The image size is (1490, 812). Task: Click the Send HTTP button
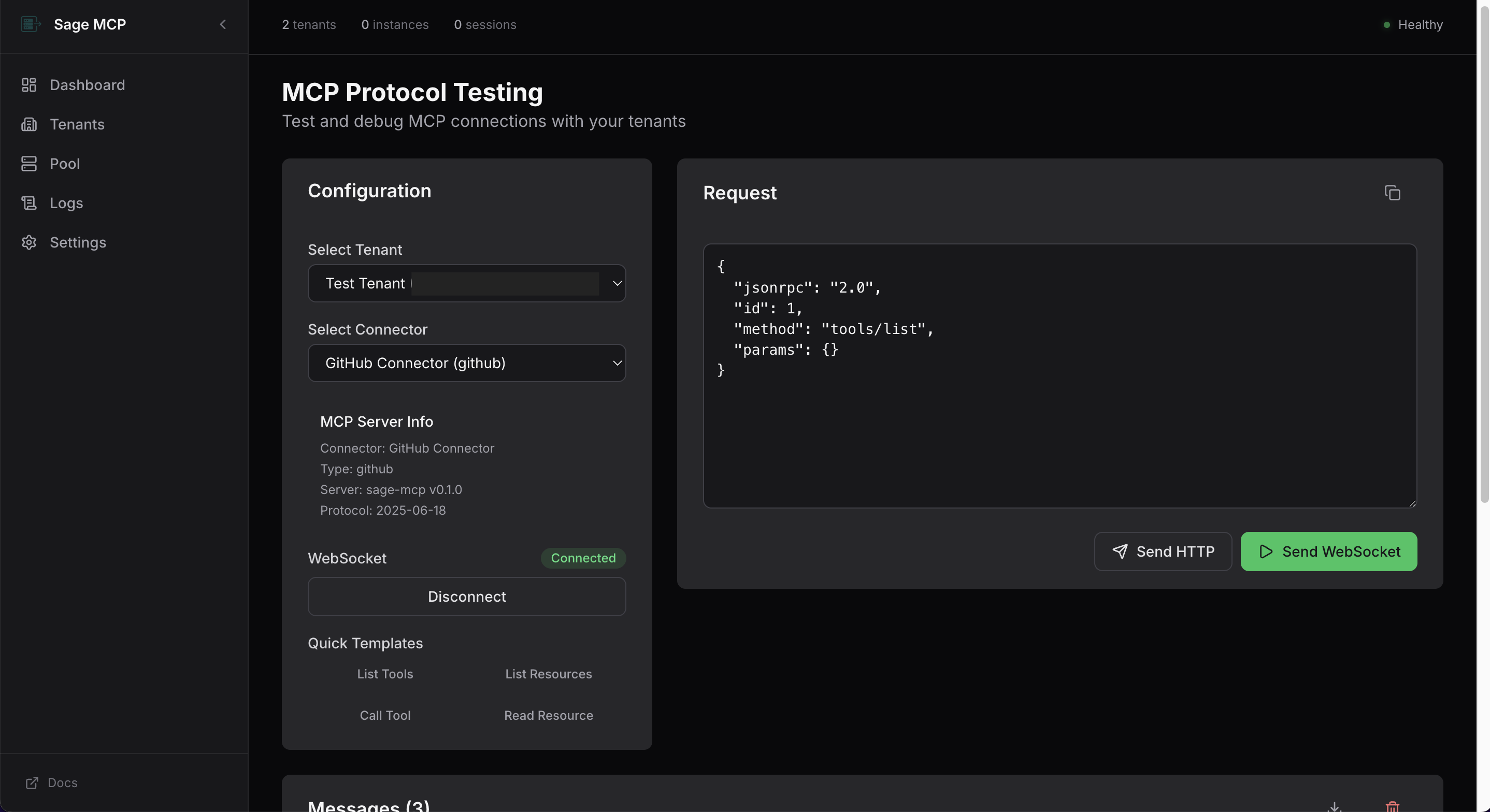click(1163, 552)
